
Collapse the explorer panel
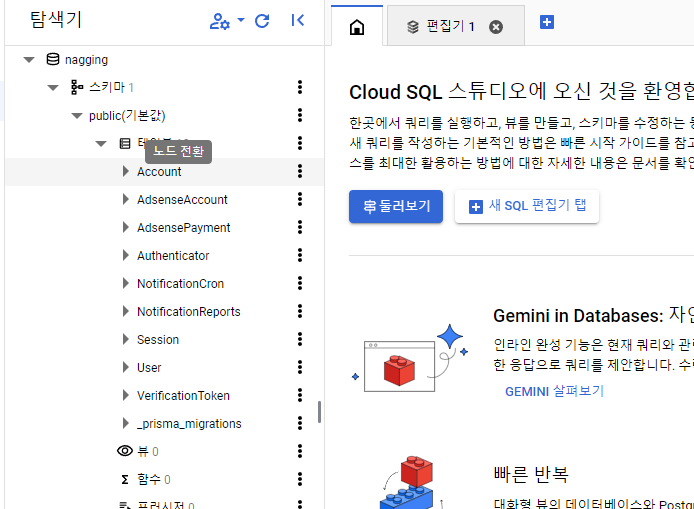pos(298,20)
